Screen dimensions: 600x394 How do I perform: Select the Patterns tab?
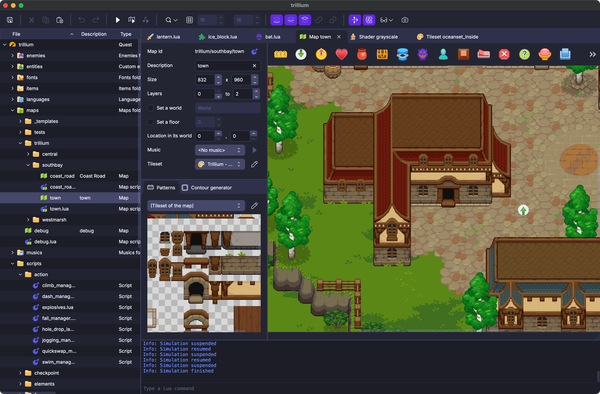[161, 187]
